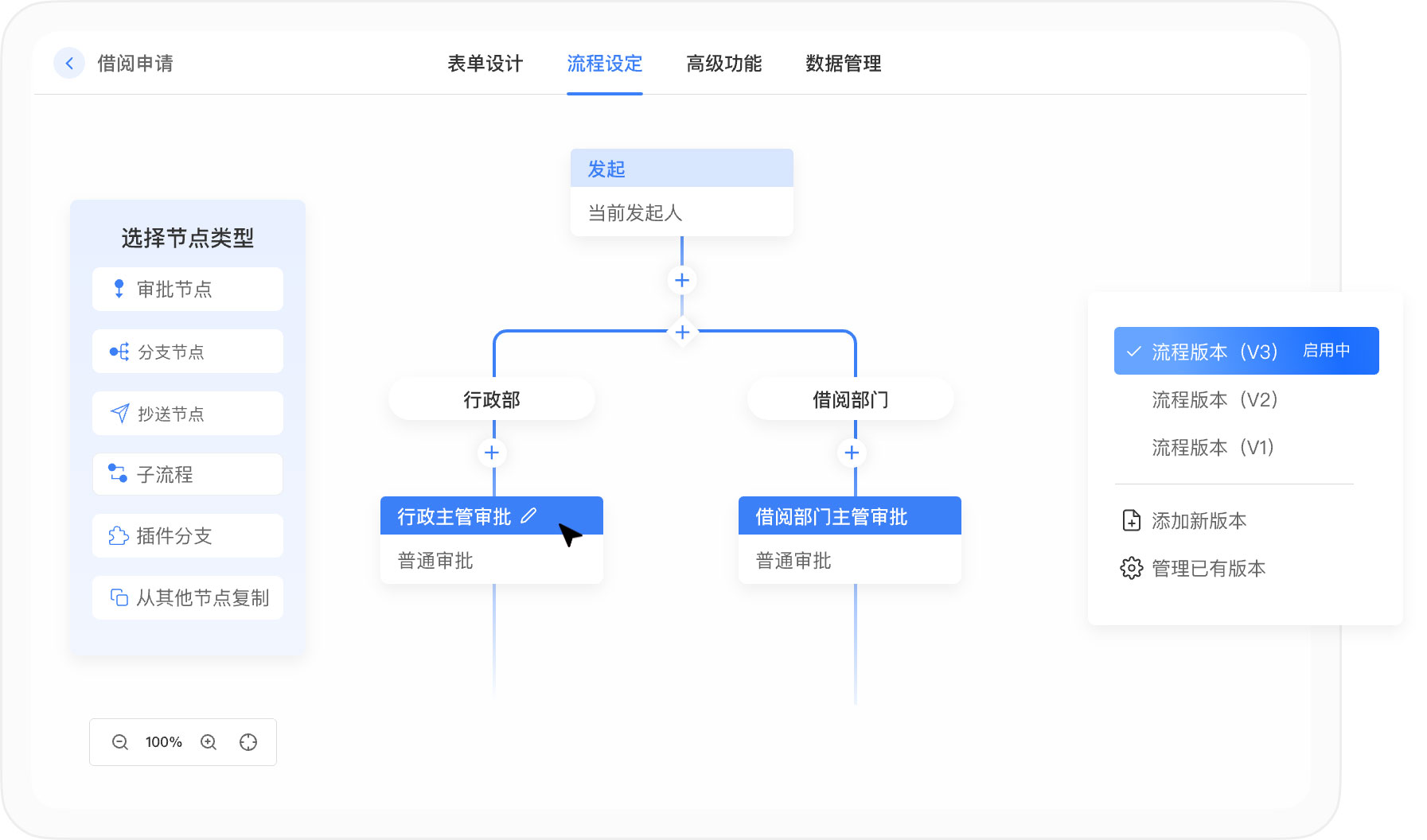Viewport: 1427px width, 840px height.
Task: Switch to 流程版本 (V1)
Action: pyautogui.click(x=1213, y=447)
